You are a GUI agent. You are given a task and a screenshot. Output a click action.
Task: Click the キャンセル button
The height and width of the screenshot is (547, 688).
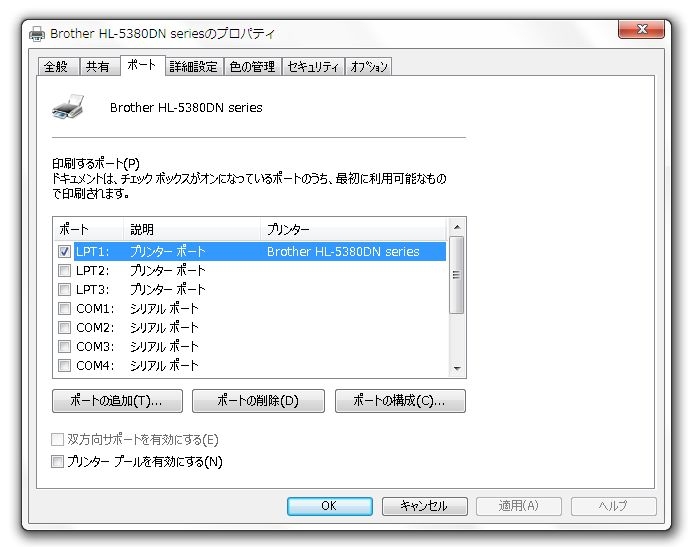424,506
